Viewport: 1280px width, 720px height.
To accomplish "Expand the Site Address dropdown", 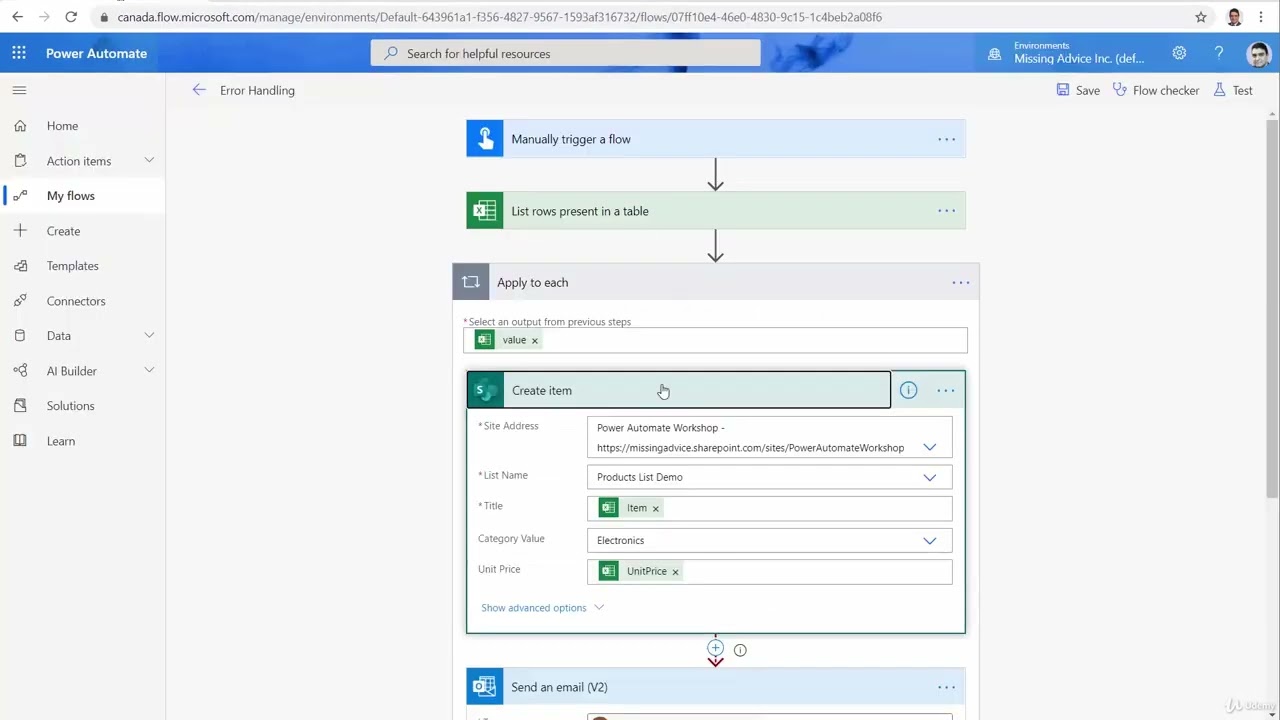I will 929,447.
